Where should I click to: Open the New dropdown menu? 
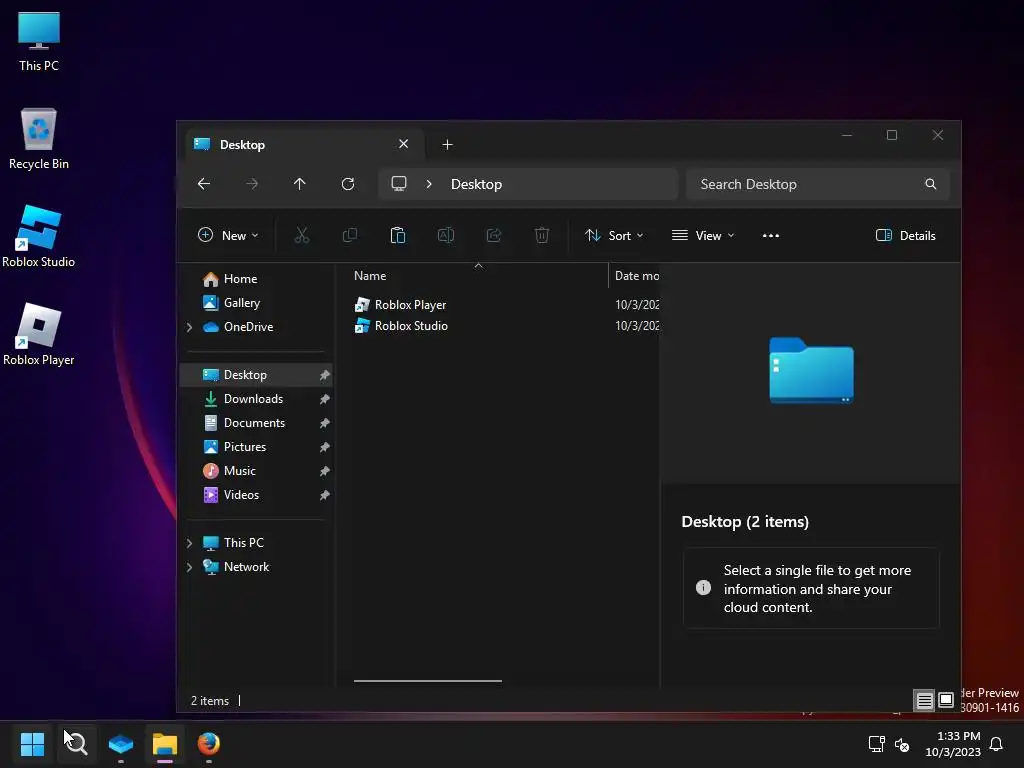(x=228, y=236)
